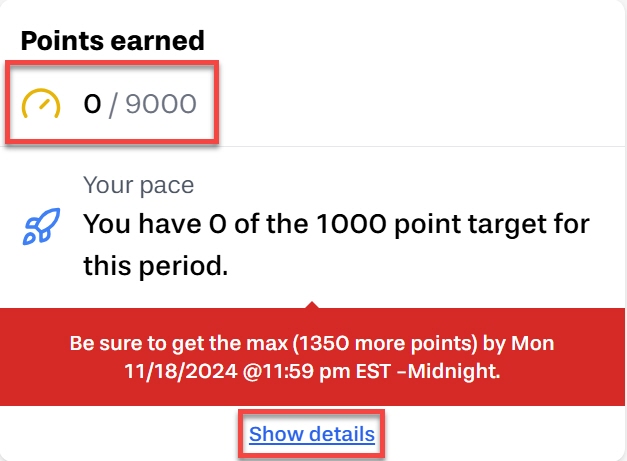Open the Show details link
Image resolution: width=627 pixels, height=461 pixels.
(x=312, y=434)
